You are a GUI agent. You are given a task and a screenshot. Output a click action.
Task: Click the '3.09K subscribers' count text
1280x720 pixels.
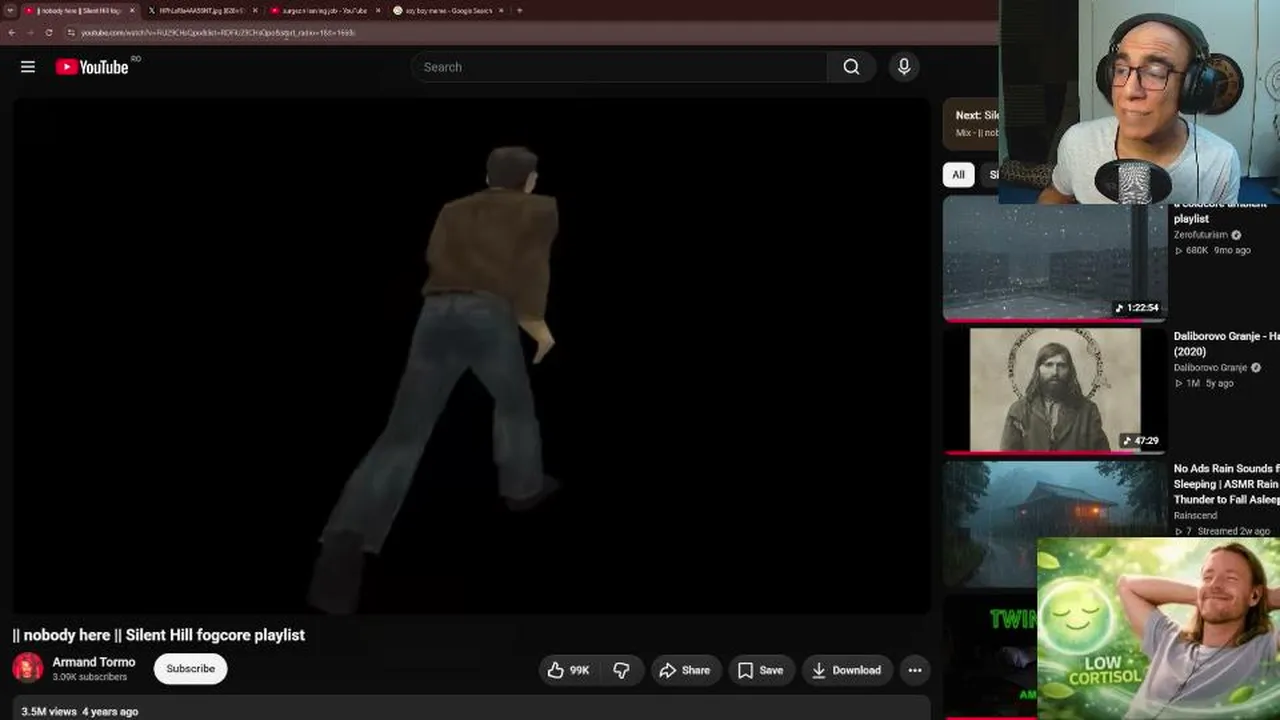[90, 677]
